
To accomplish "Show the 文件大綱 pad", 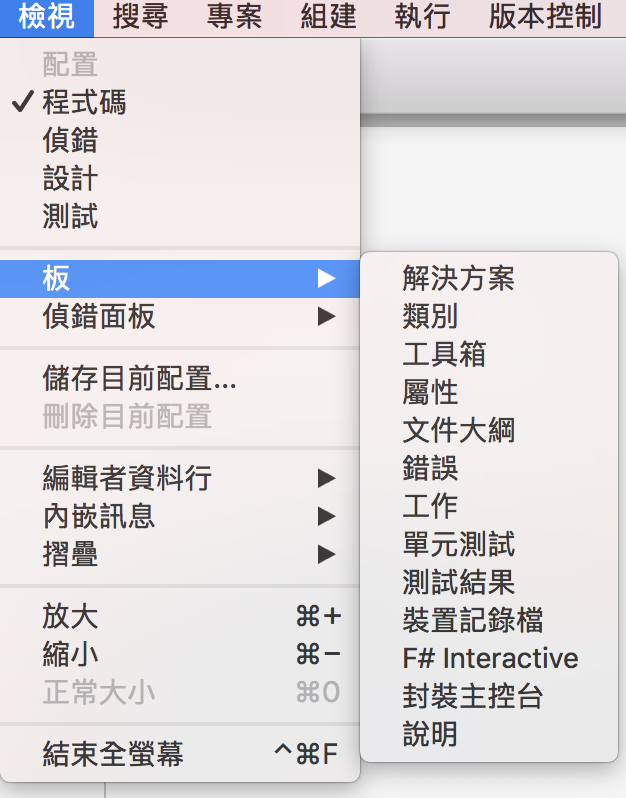I will coord(489,430).
